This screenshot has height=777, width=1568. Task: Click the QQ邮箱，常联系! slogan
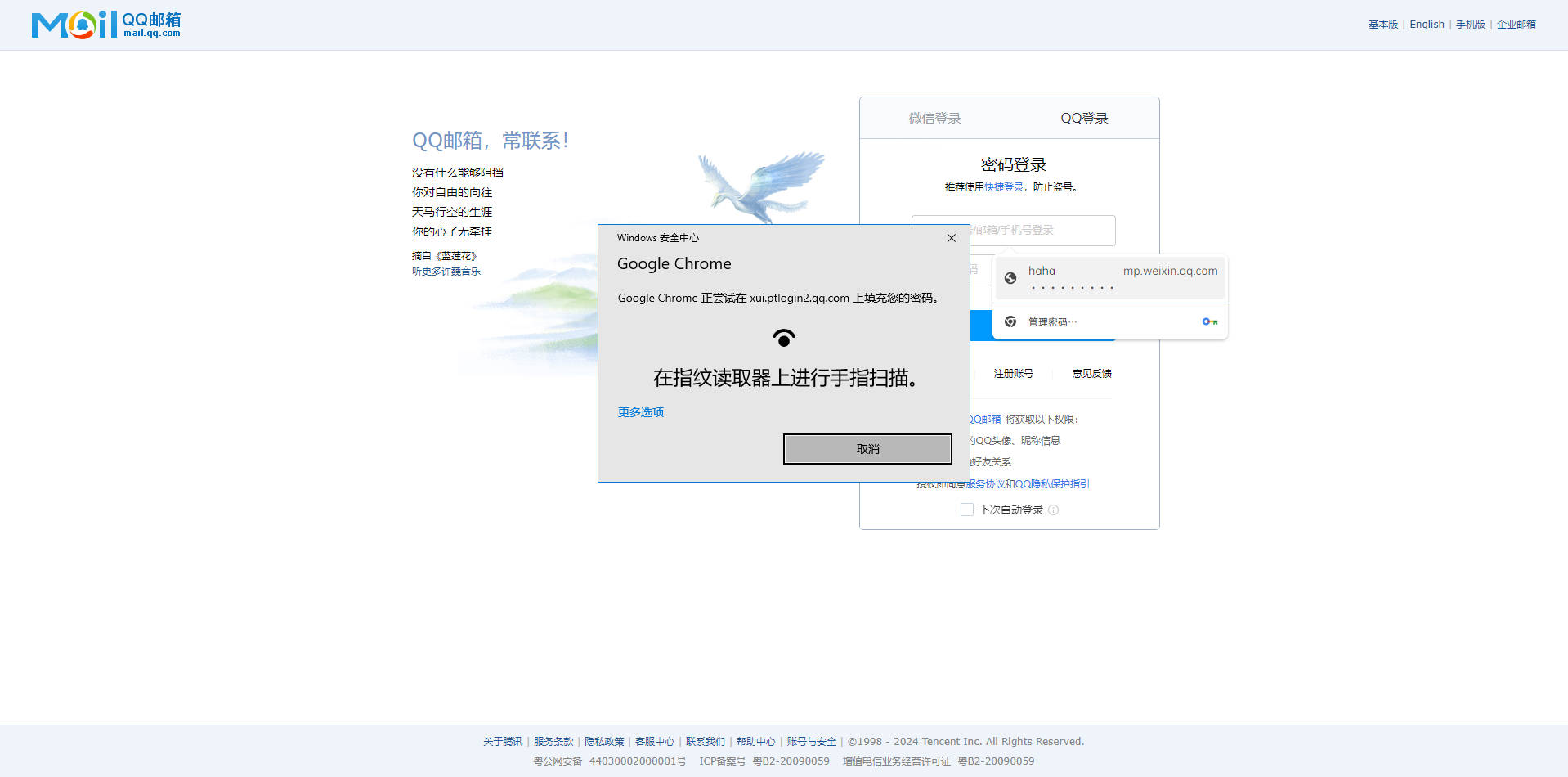[491, 141]
